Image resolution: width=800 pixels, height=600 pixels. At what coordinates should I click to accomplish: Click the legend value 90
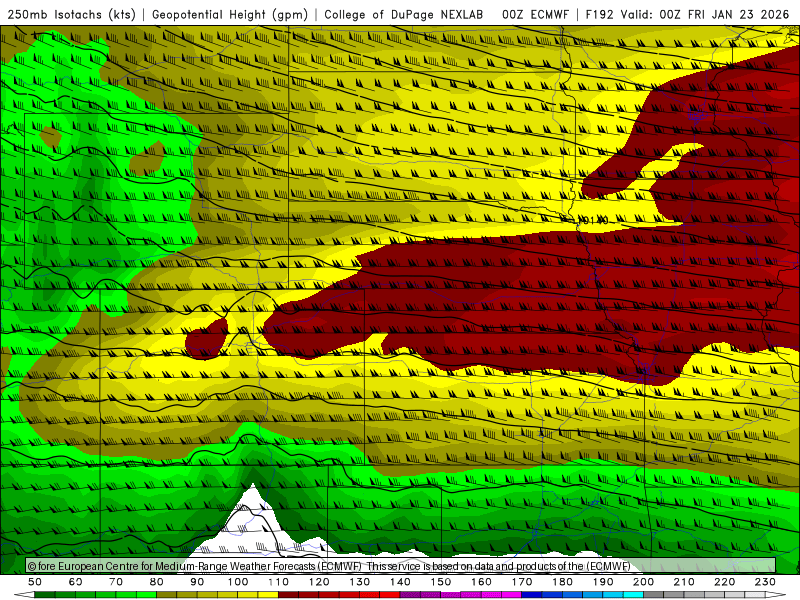point(197,582)
